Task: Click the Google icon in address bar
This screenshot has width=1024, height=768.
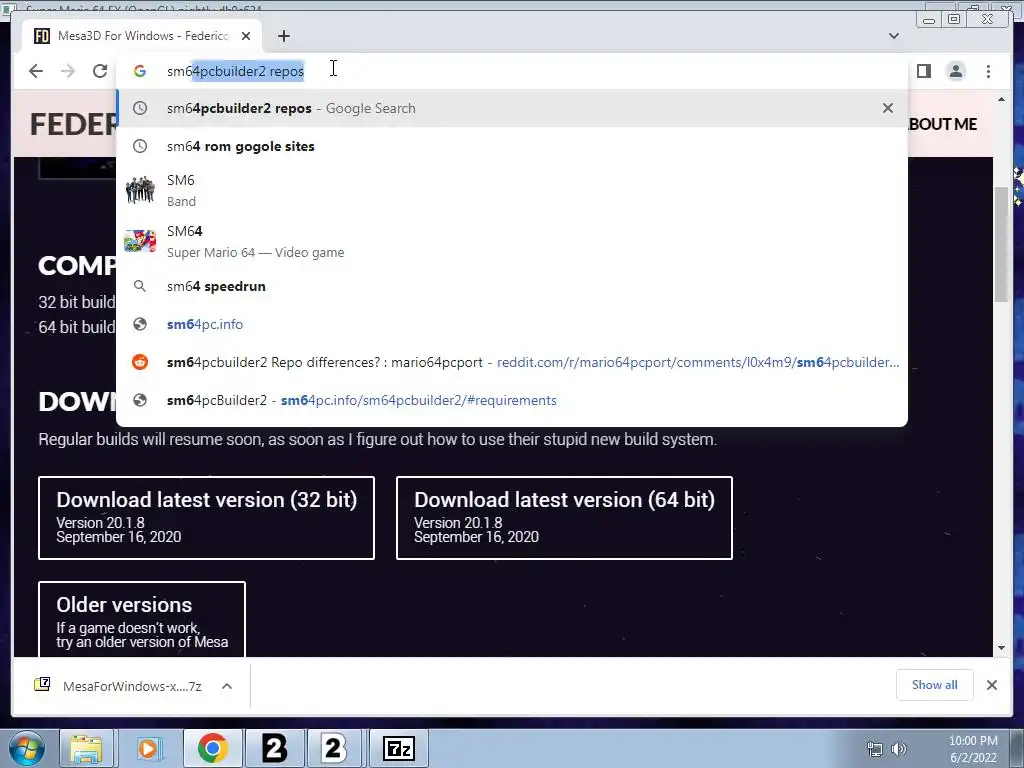Action: pyautogui.click(x=140, y=71)
